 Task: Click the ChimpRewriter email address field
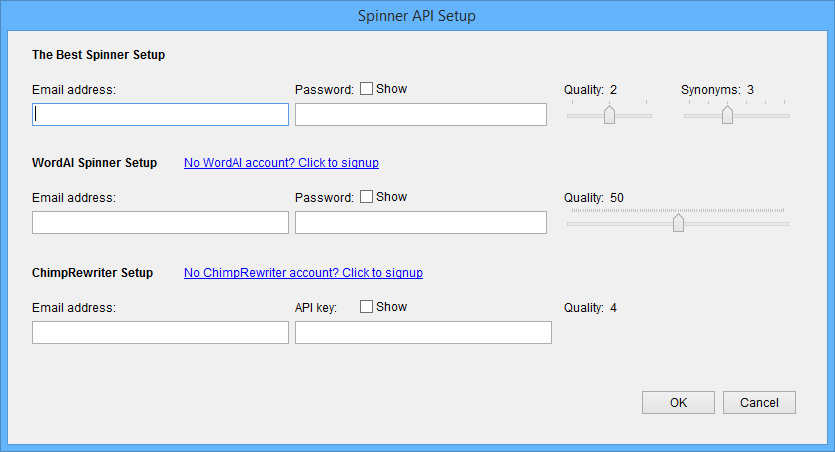point(160,333)
